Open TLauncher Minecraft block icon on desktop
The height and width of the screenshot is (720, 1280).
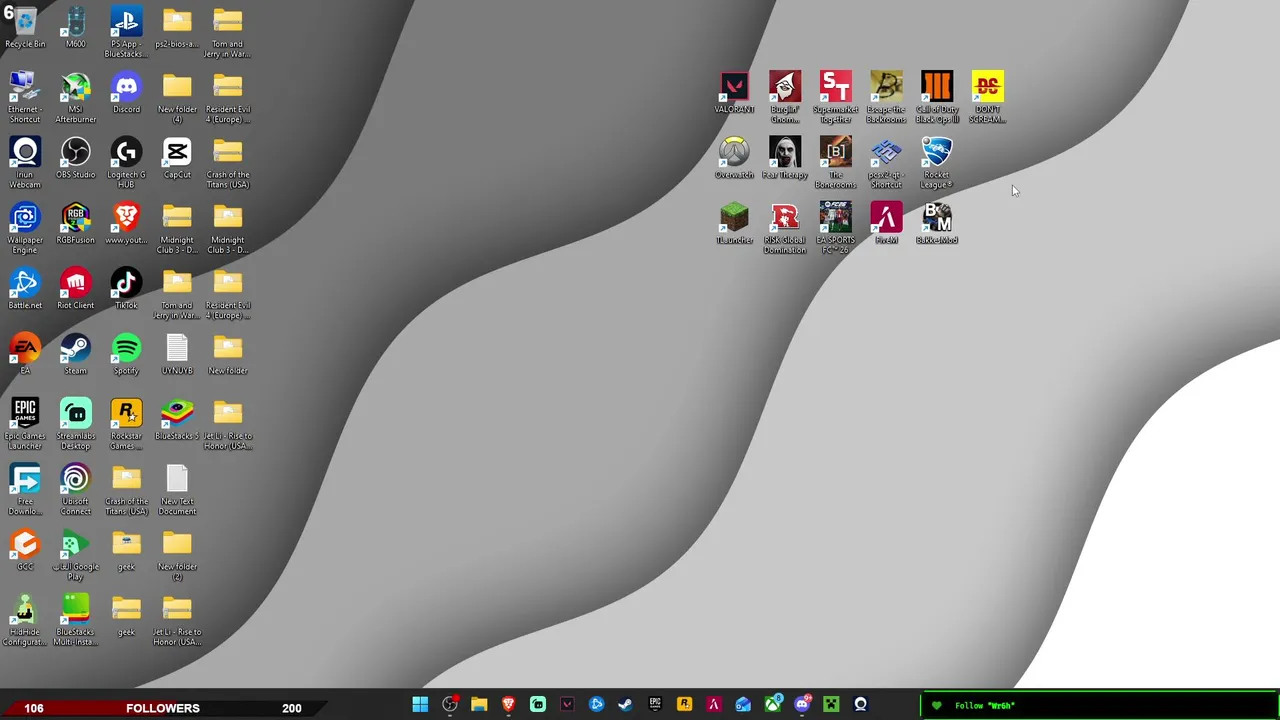[x=735, y=223]
